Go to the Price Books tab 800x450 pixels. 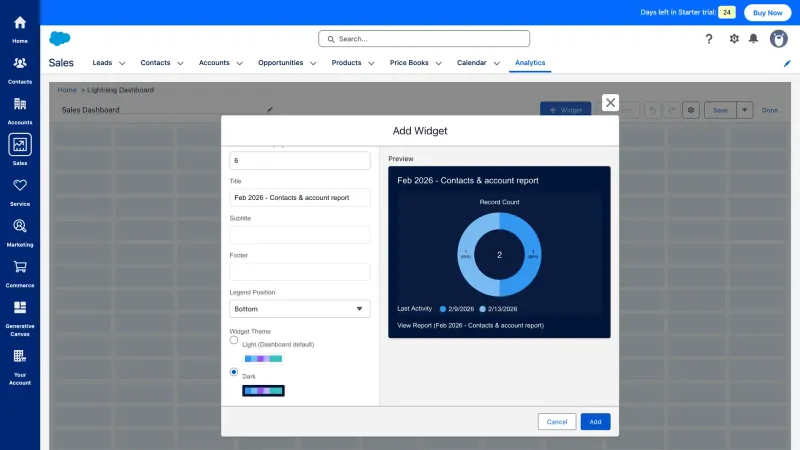409,63
